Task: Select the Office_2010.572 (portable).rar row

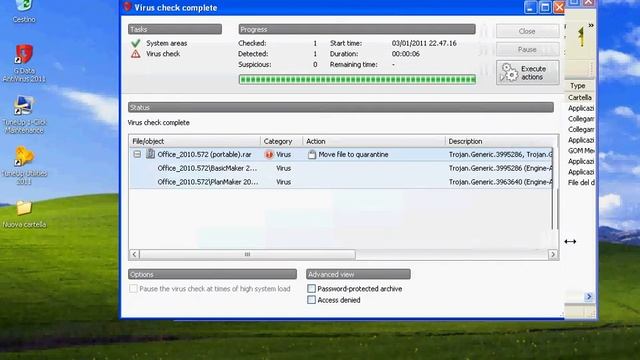Action: (341, 155)
